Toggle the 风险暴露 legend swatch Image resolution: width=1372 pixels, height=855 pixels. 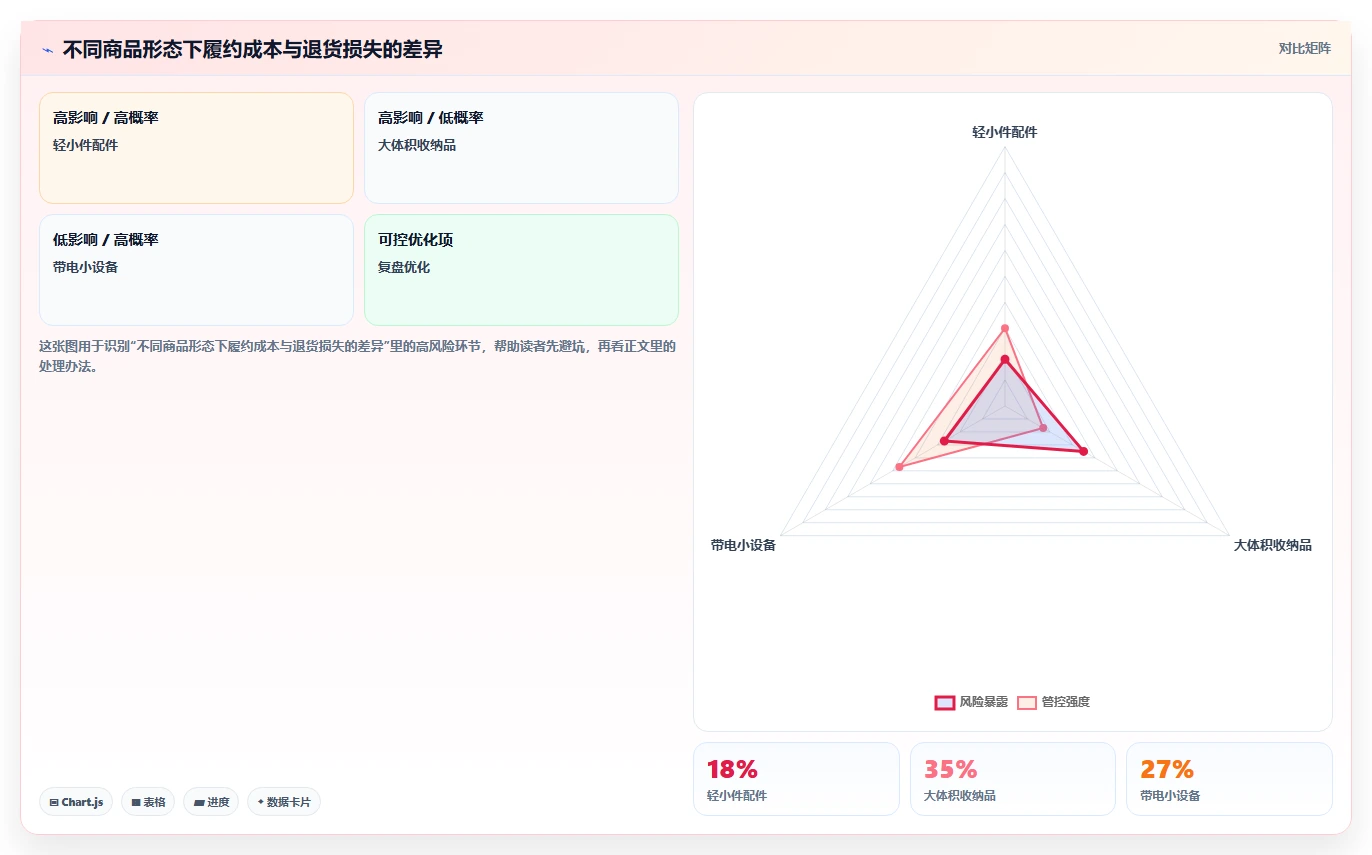click(944, 702)
